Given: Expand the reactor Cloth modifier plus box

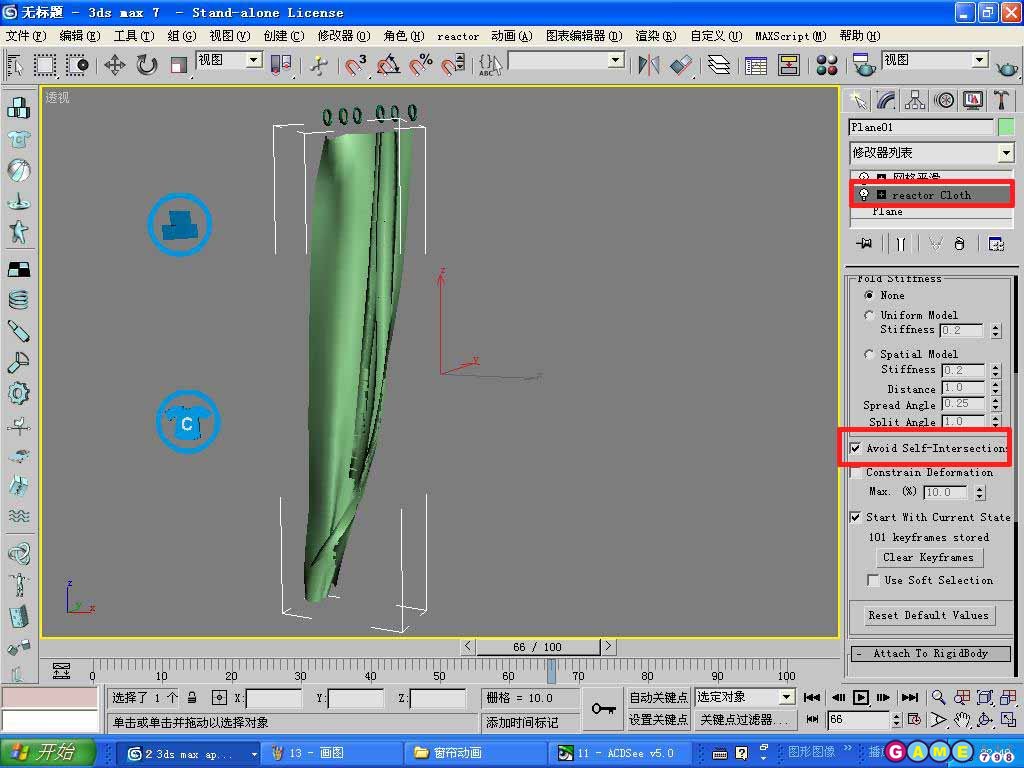Looking at the screenshot, I should pyautogui.click(x=881, y=195).
